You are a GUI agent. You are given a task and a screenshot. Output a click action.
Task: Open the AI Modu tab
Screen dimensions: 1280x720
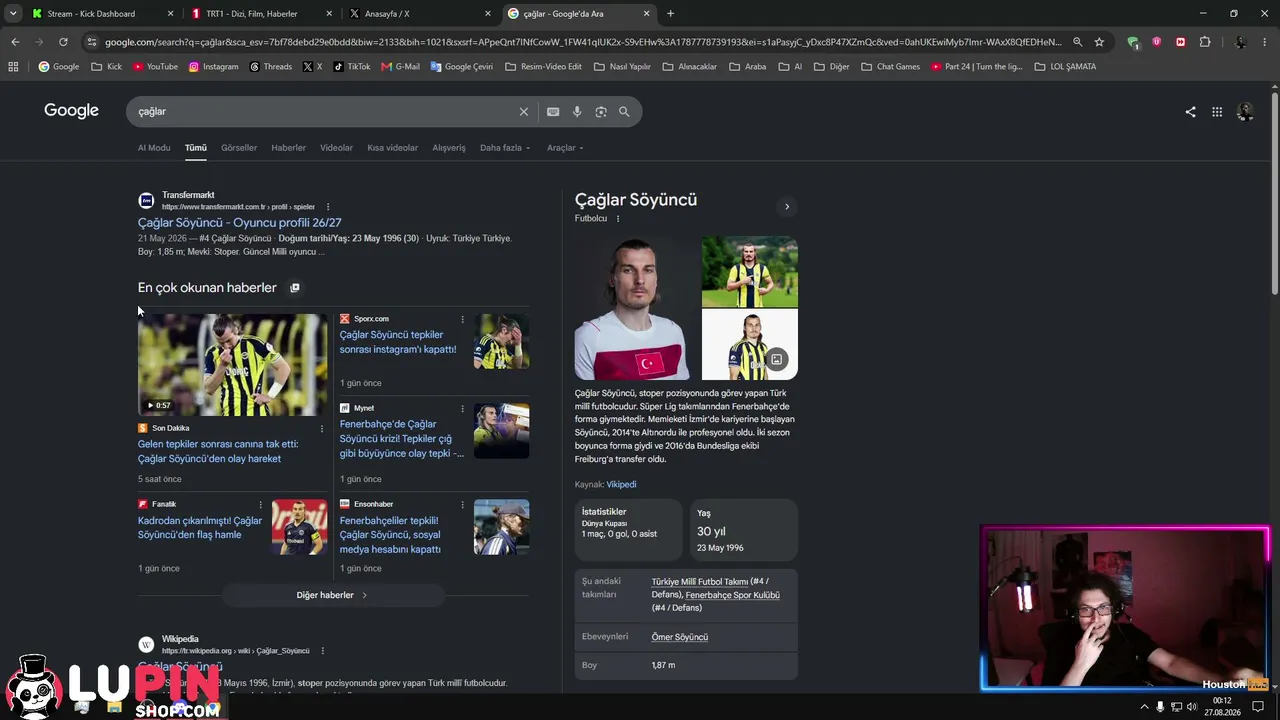154,148
